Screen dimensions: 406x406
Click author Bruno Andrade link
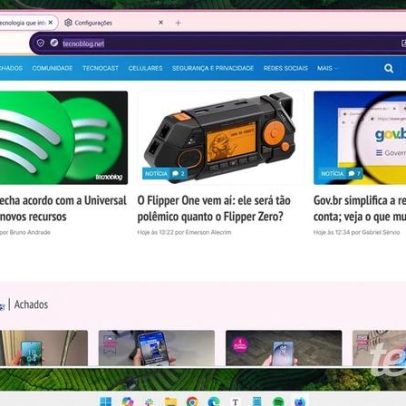tap(30, 232)
